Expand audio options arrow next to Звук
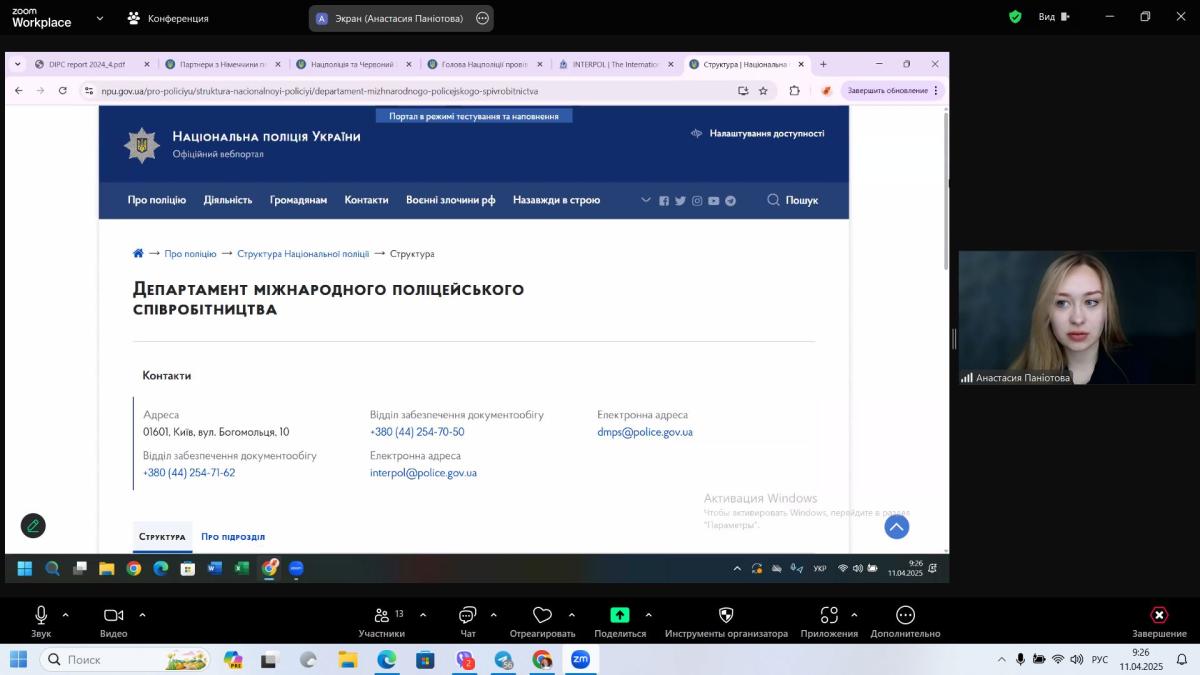 (66, 615)
